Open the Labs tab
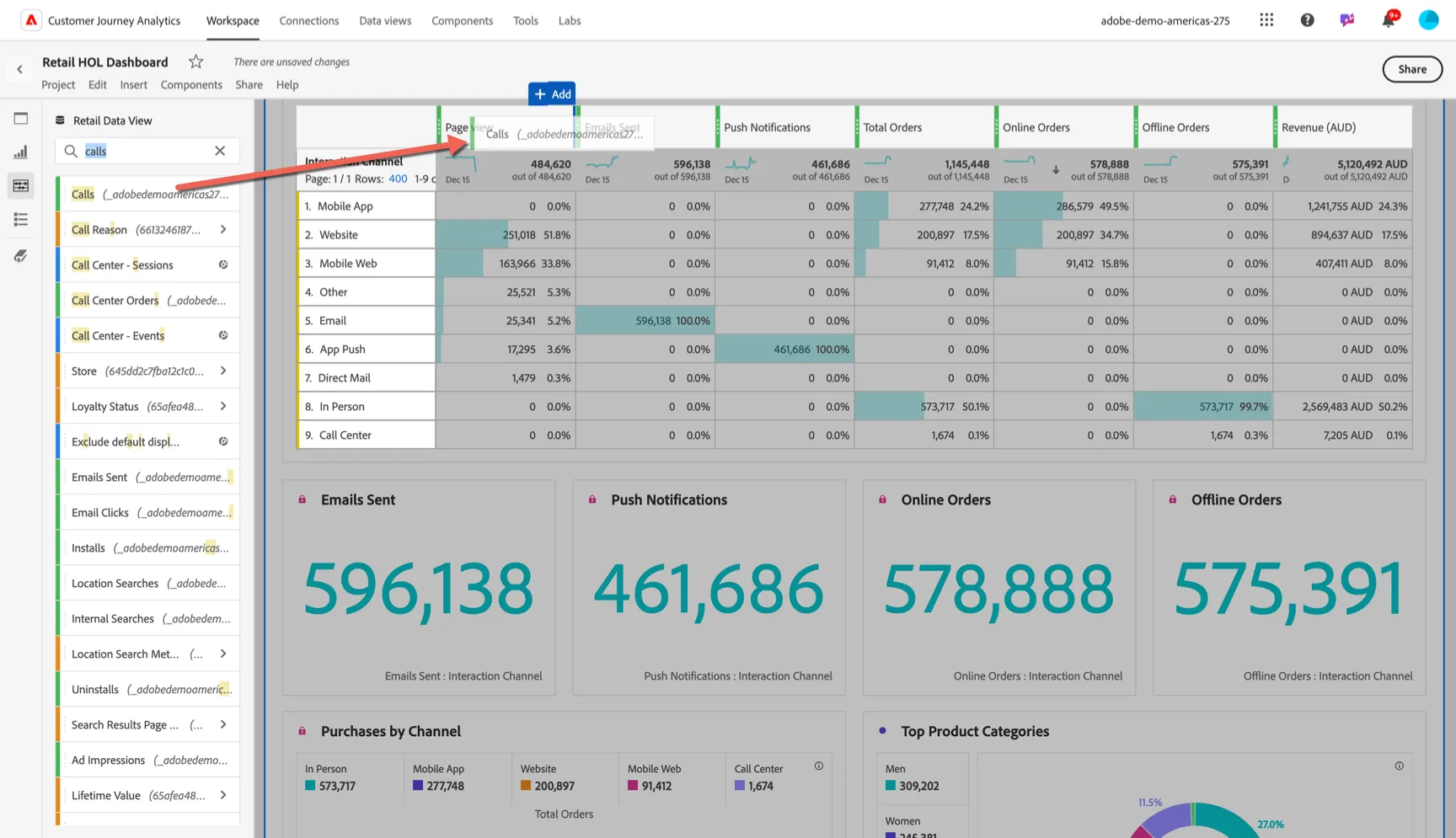Image resolution: width=1456 pixels, height=838 pixels. [x=570, y=20]
